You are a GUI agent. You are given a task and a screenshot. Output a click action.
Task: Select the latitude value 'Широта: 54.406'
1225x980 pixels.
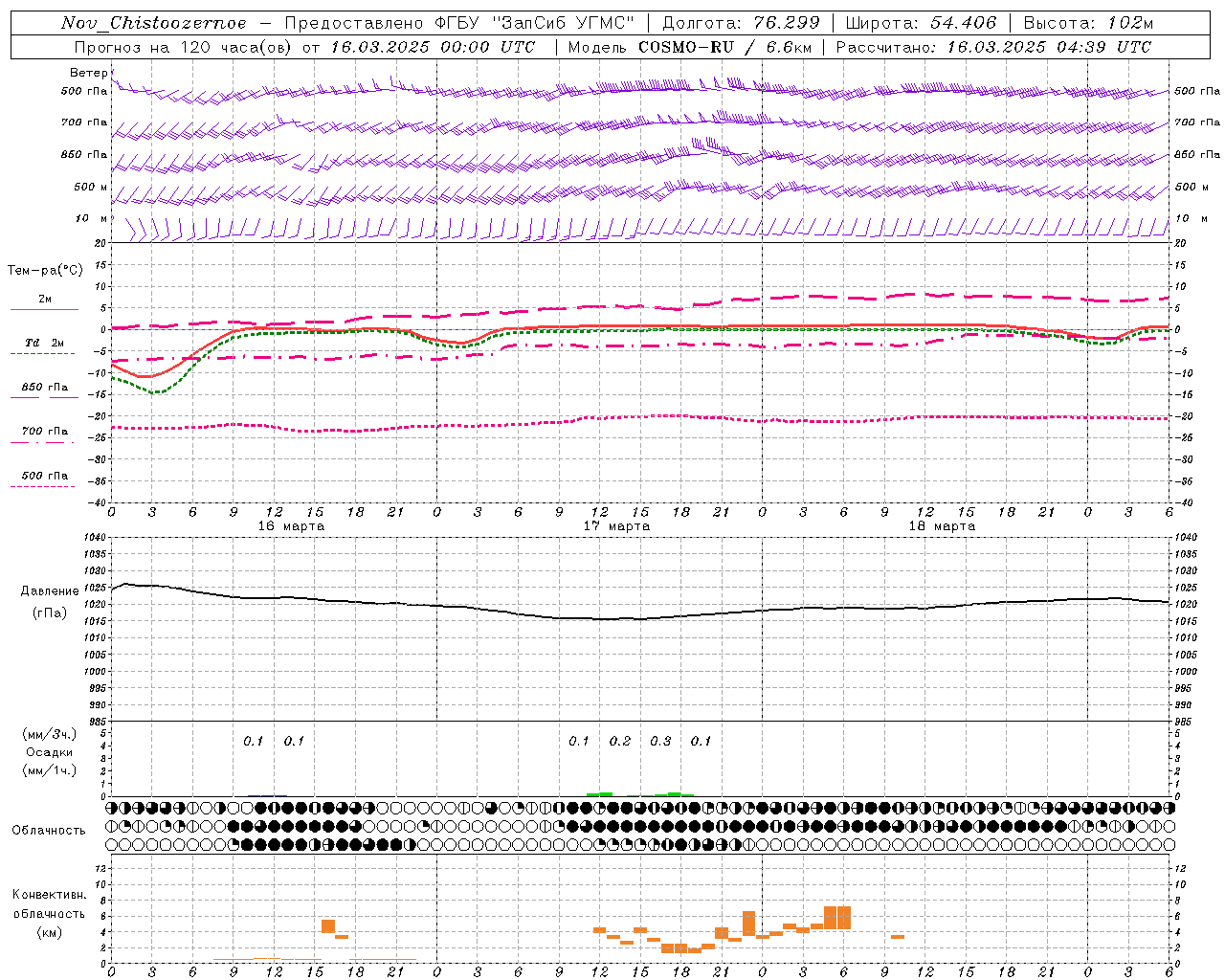[921, 23]
